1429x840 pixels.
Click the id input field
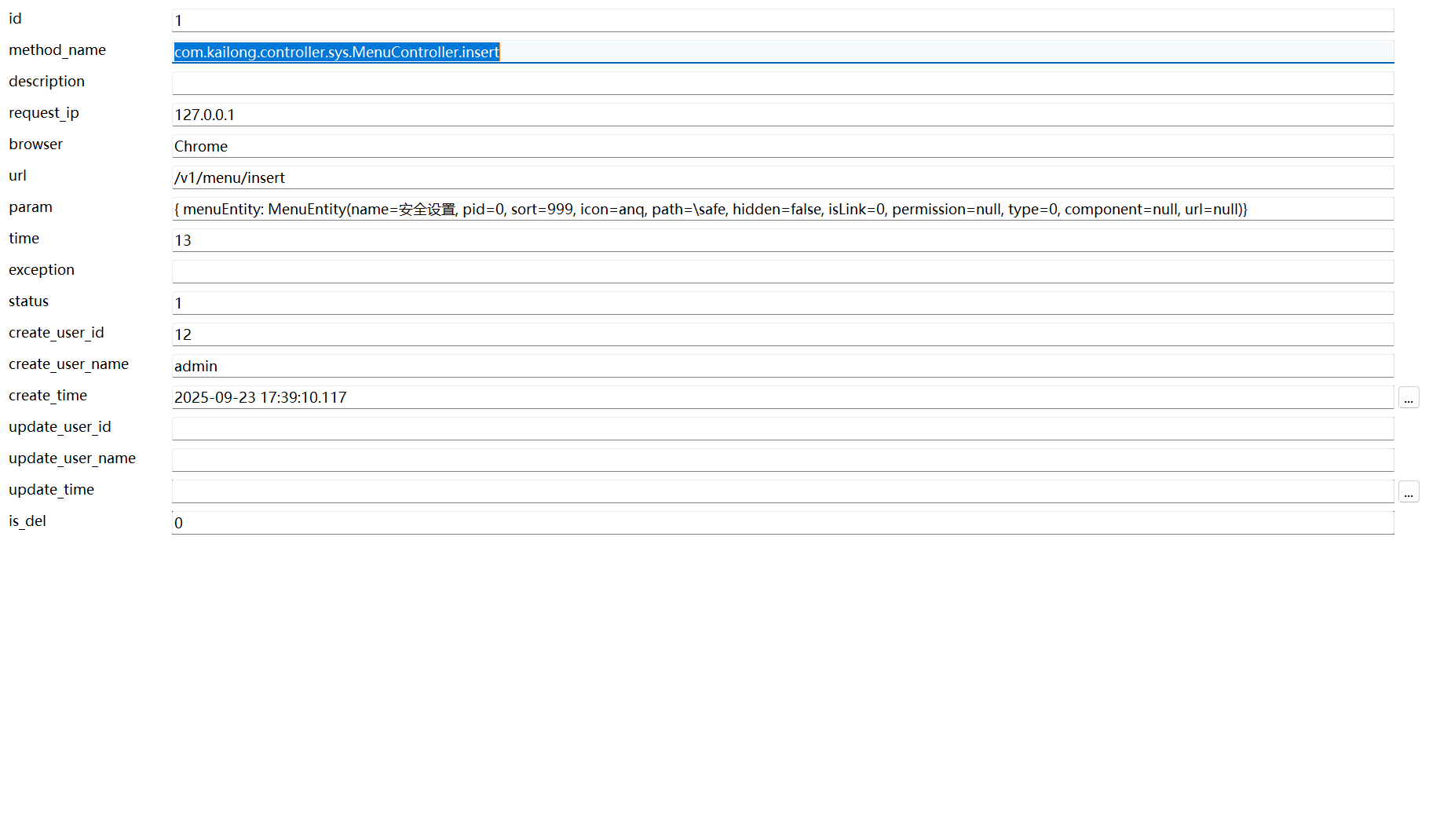(x=782, y=20)
